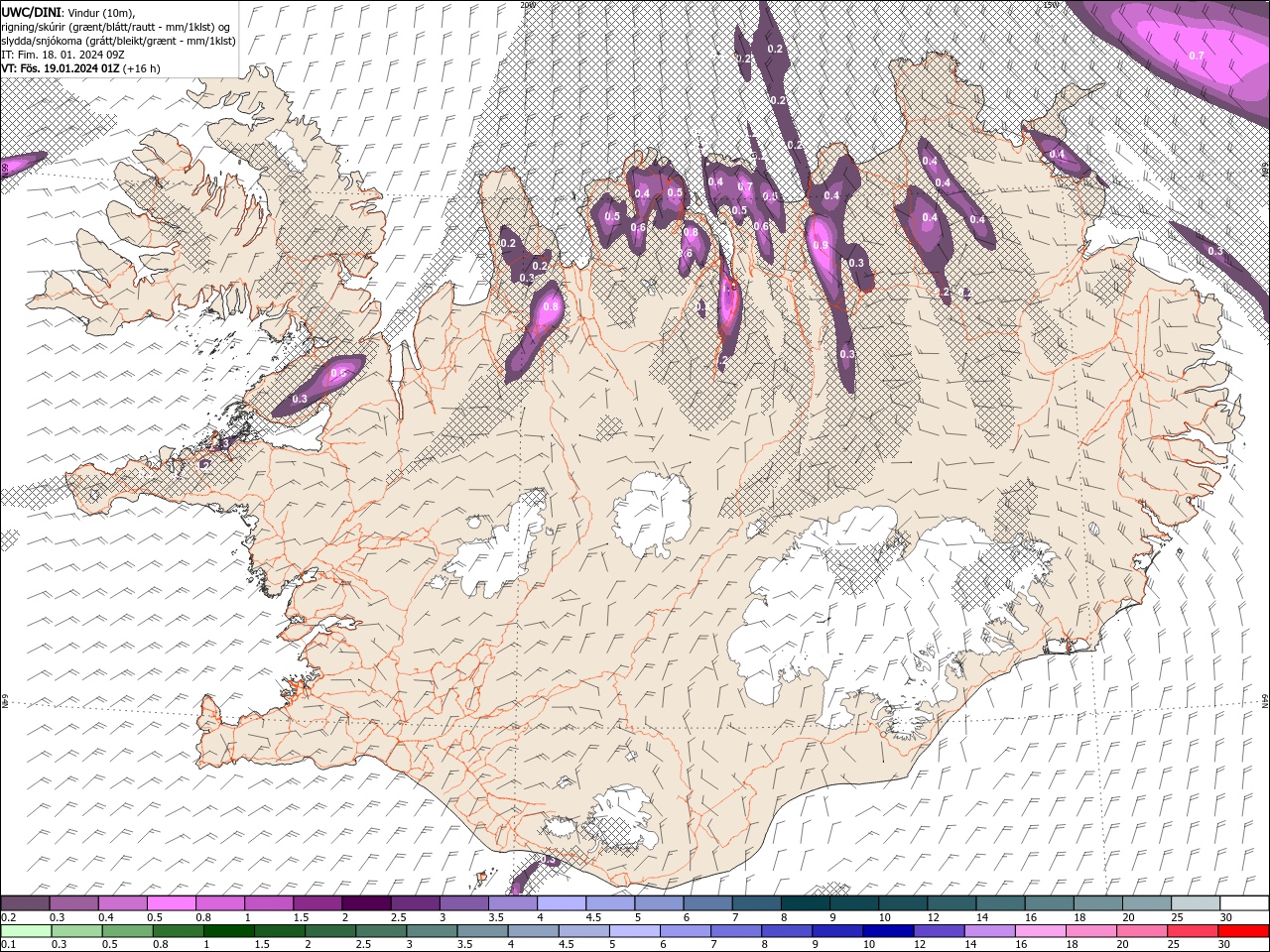1270x952 pixels.
Task: Pick the upper-row snow swatch labeled 3
Action: point(463,903)
